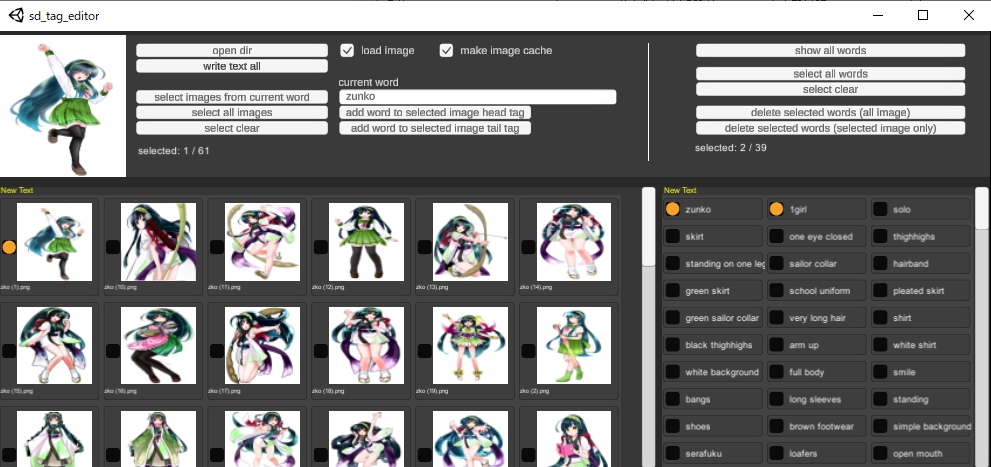This screenshot has width=991, height=467.
Task: Select the white shirt word toggle
Action: [880, 345]
